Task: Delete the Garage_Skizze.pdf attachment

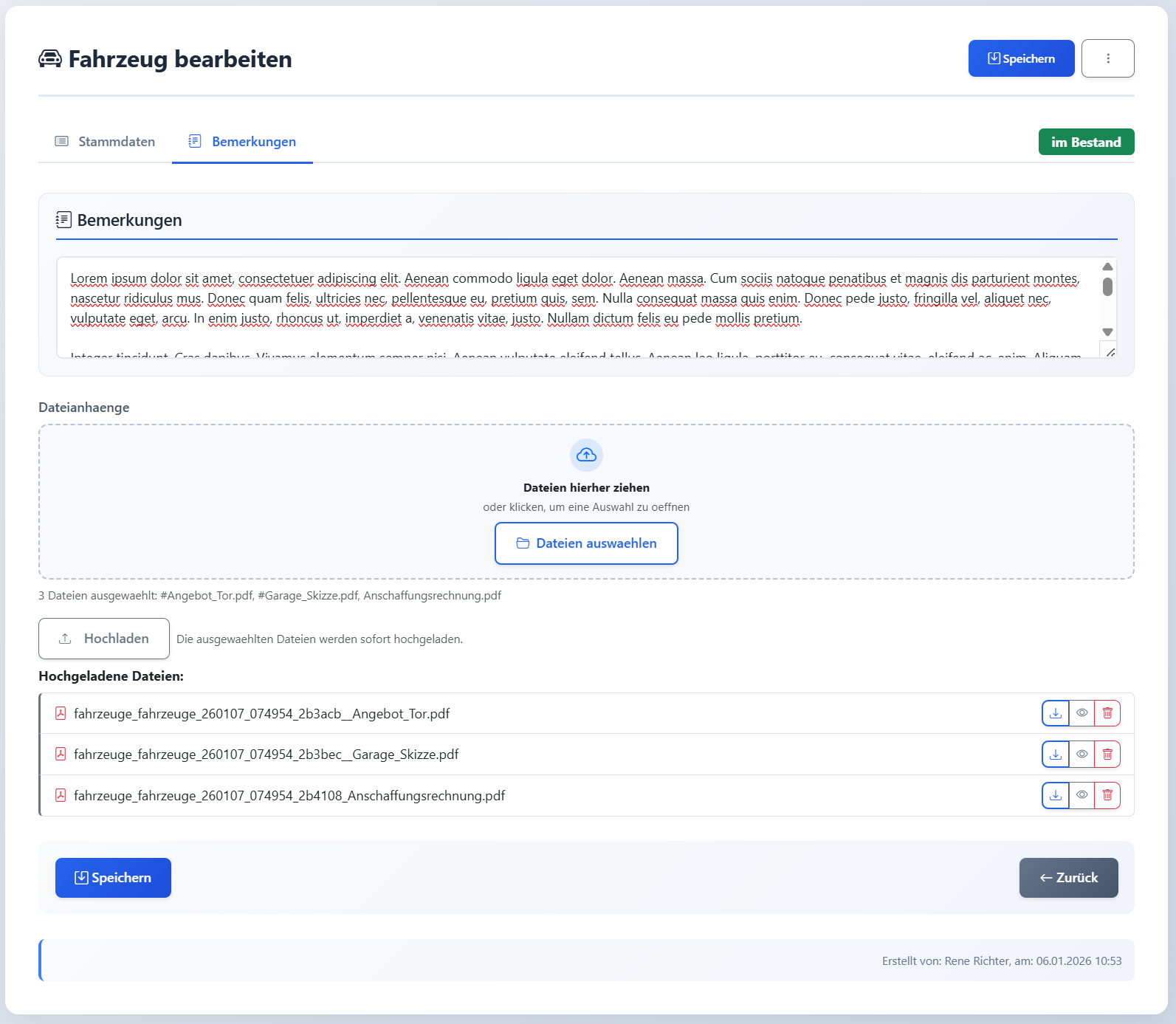Action: [1107, 755]
